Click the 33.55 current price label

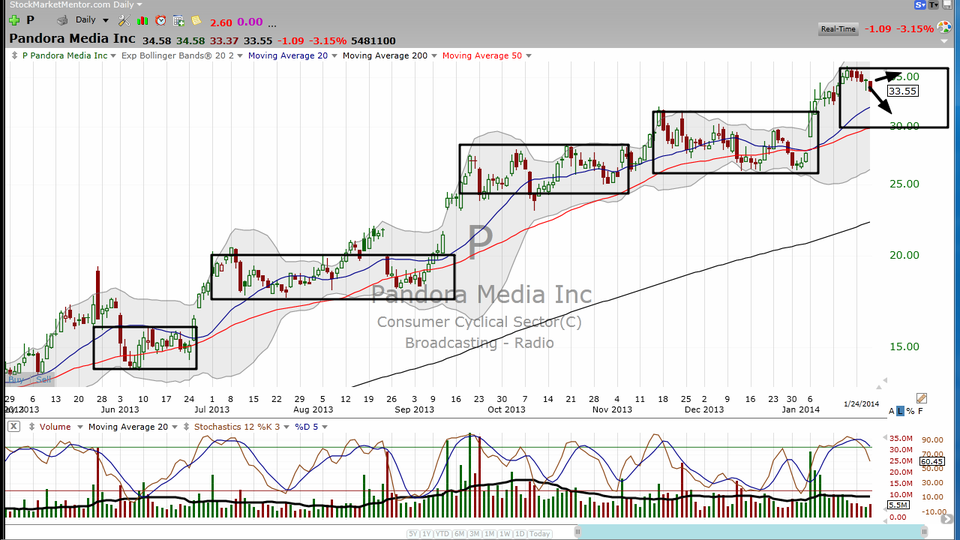click(903, 91)
